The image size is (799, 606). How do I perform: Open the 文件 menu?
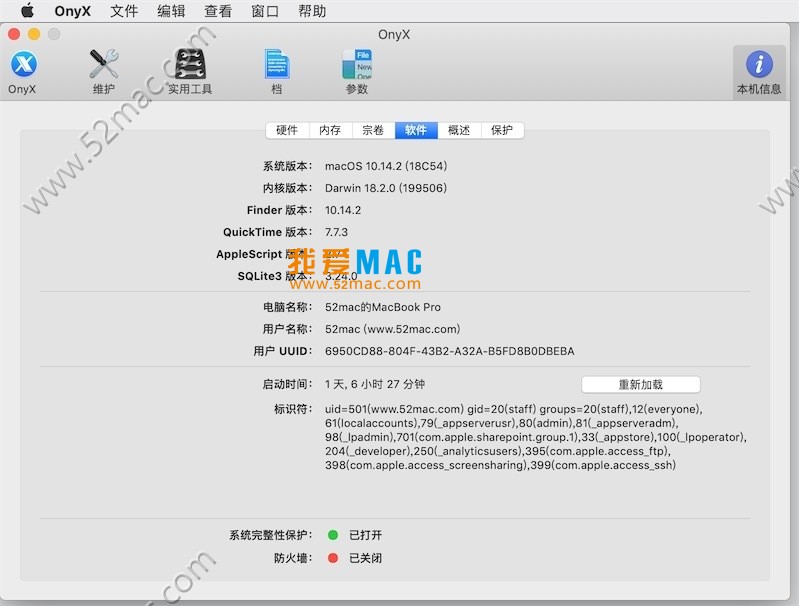[124, 11]
